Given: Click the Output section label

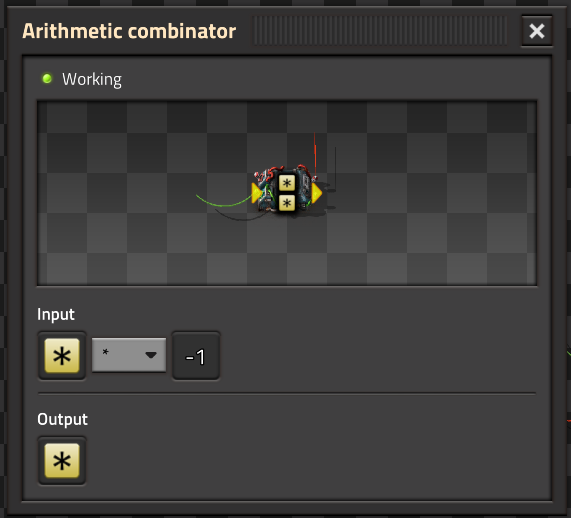Looking at the screenshot, I should (x=62, y=419).
